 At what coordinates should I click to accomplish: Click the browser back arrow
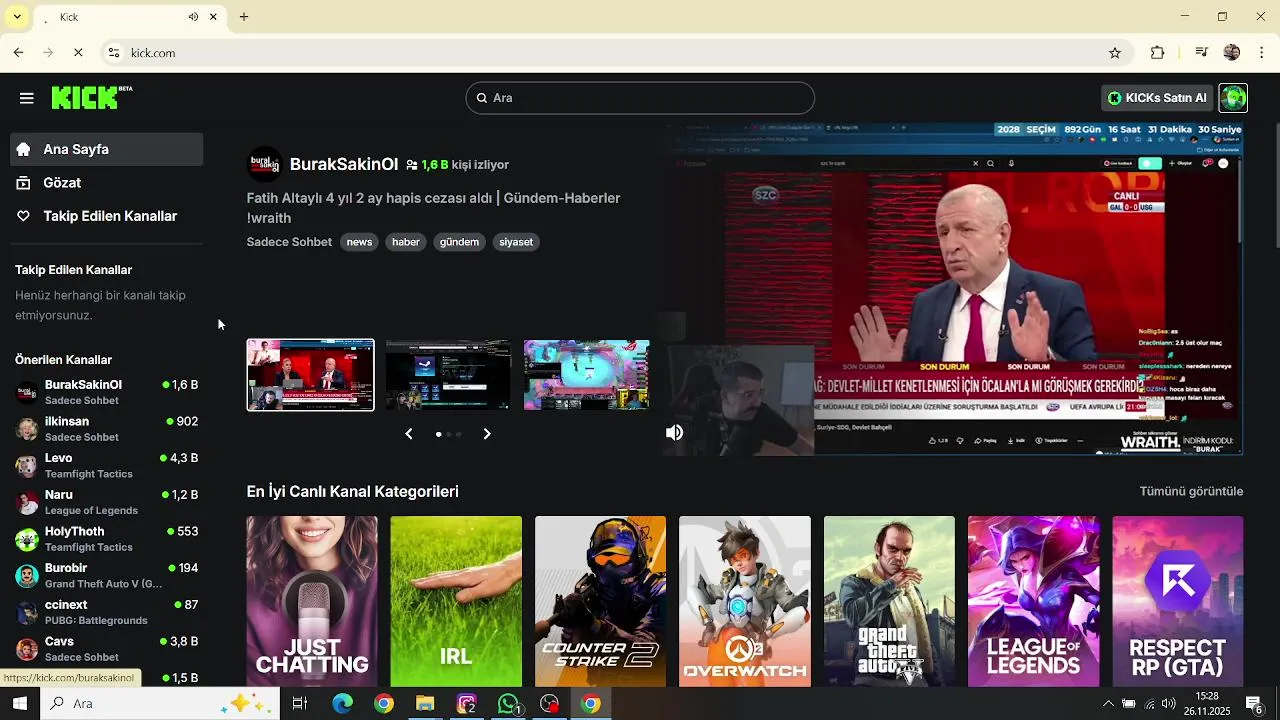pos(18,52)
